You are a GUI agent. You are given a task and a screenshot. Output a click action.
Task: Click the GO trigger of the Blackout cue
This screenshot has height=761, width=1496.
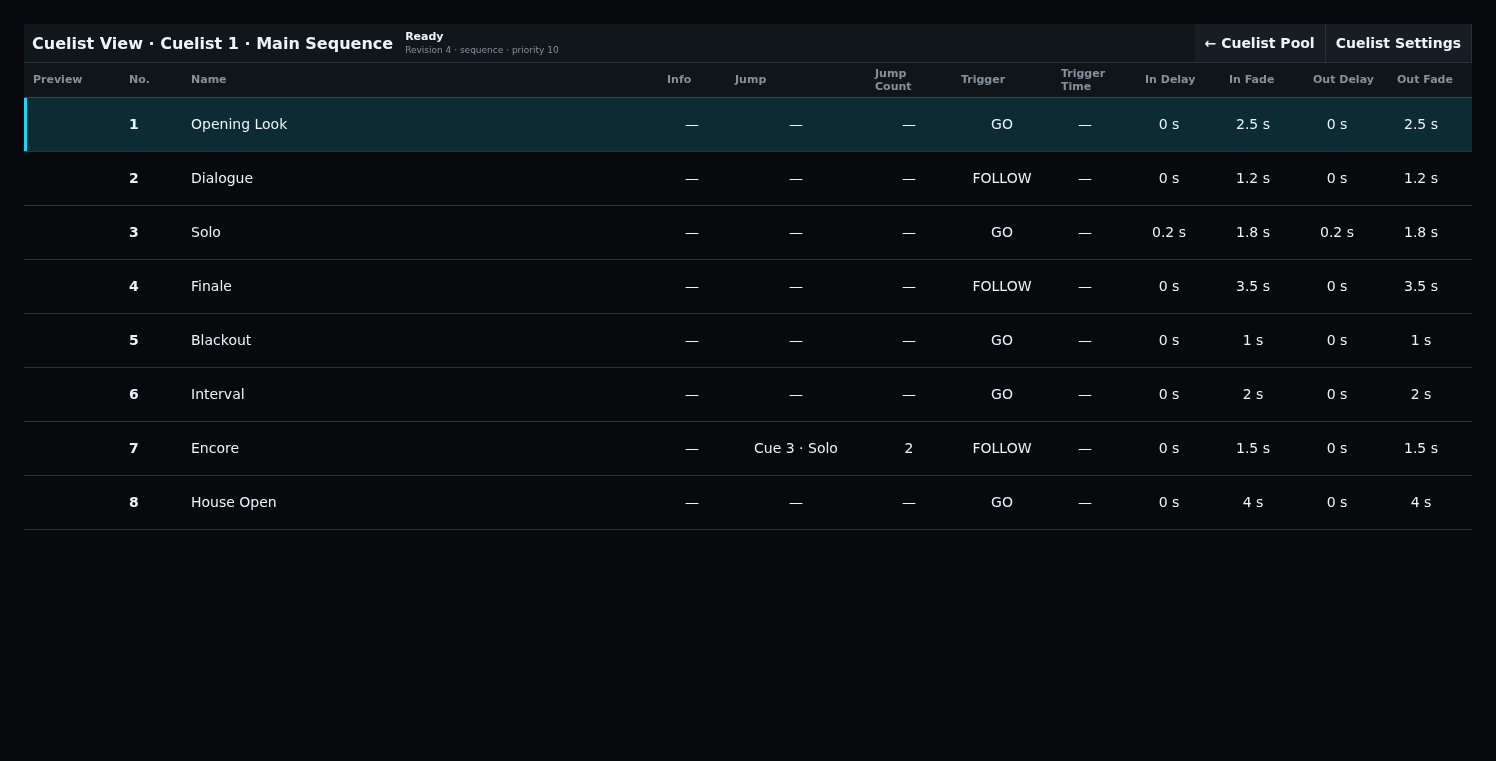point(1002,340)
